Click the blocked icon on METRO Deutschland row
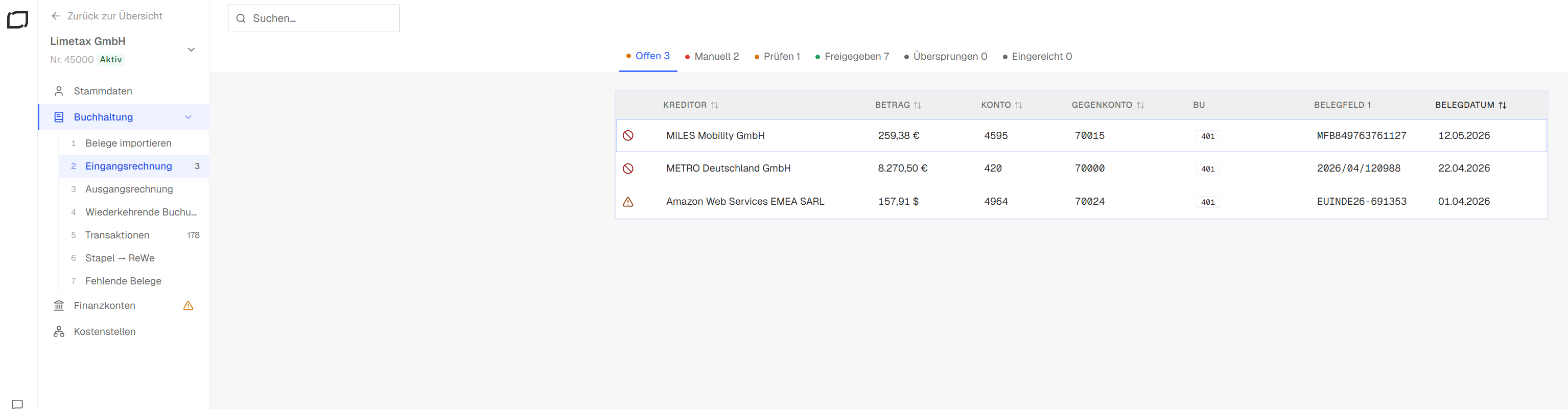This screenshot has height=409, width=1568. pyautogui.click(x=628, y=169)
